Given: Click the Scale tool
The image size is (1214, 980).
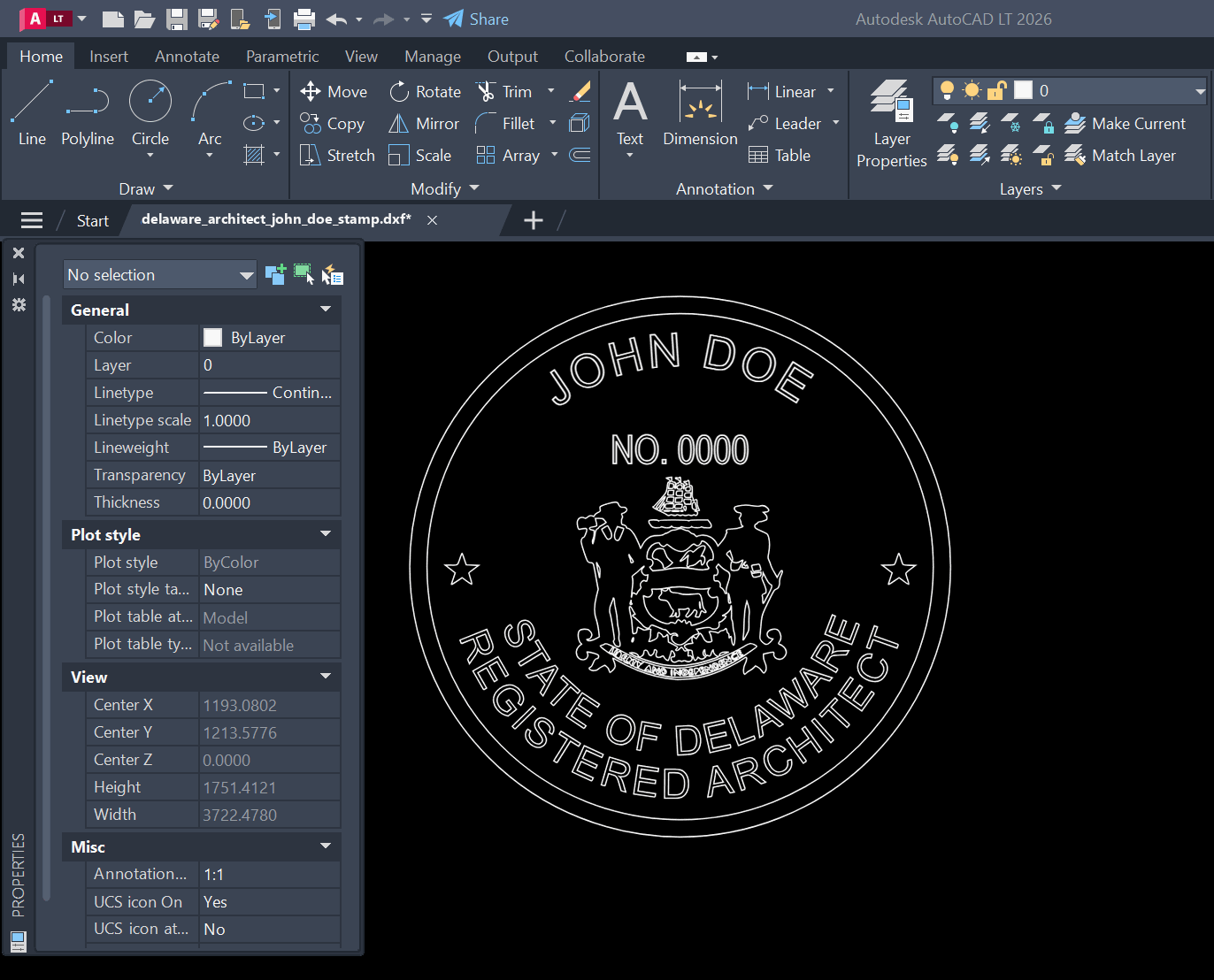Looking at the screenshot, I should click(420, 156).
